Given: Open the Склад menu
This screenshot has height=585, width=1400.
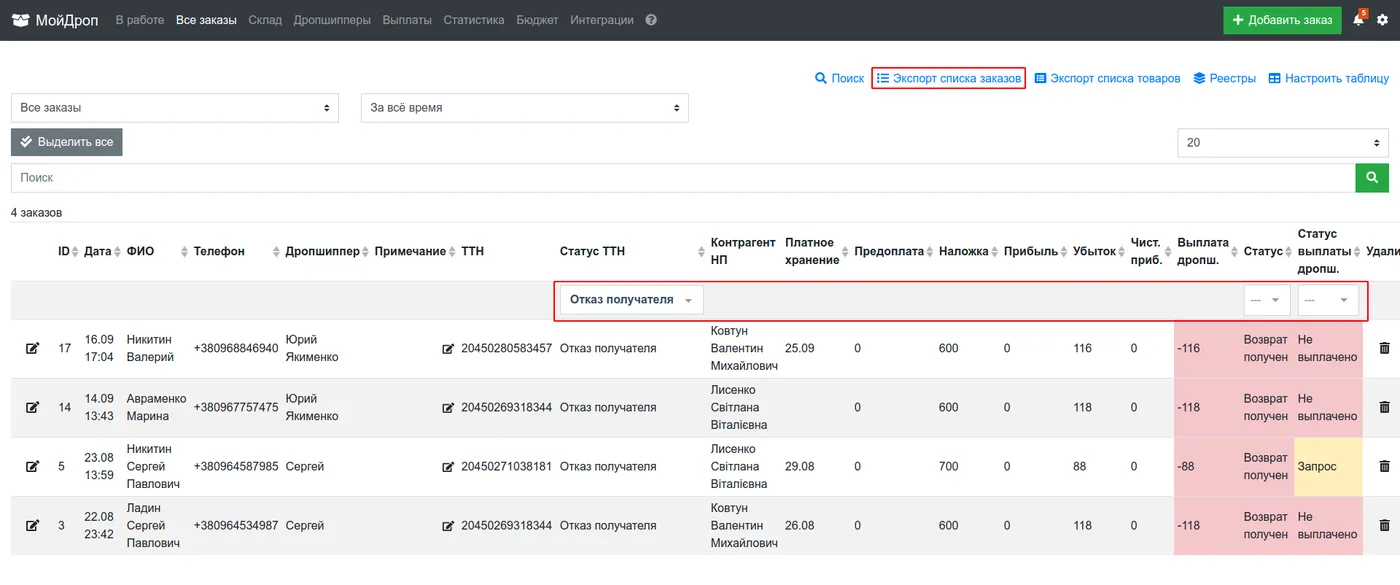Looking at the screenshot, I should (265, 20).
